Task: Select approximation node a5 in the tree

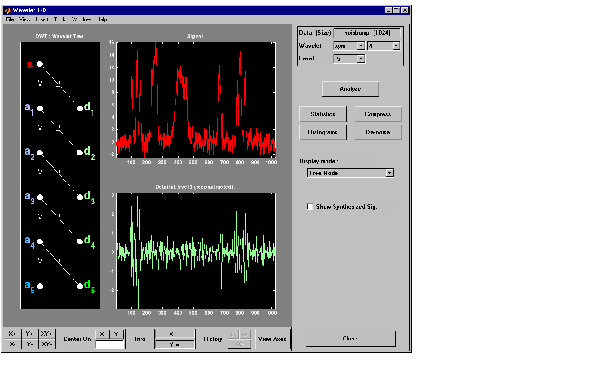Action: (40, 286)
